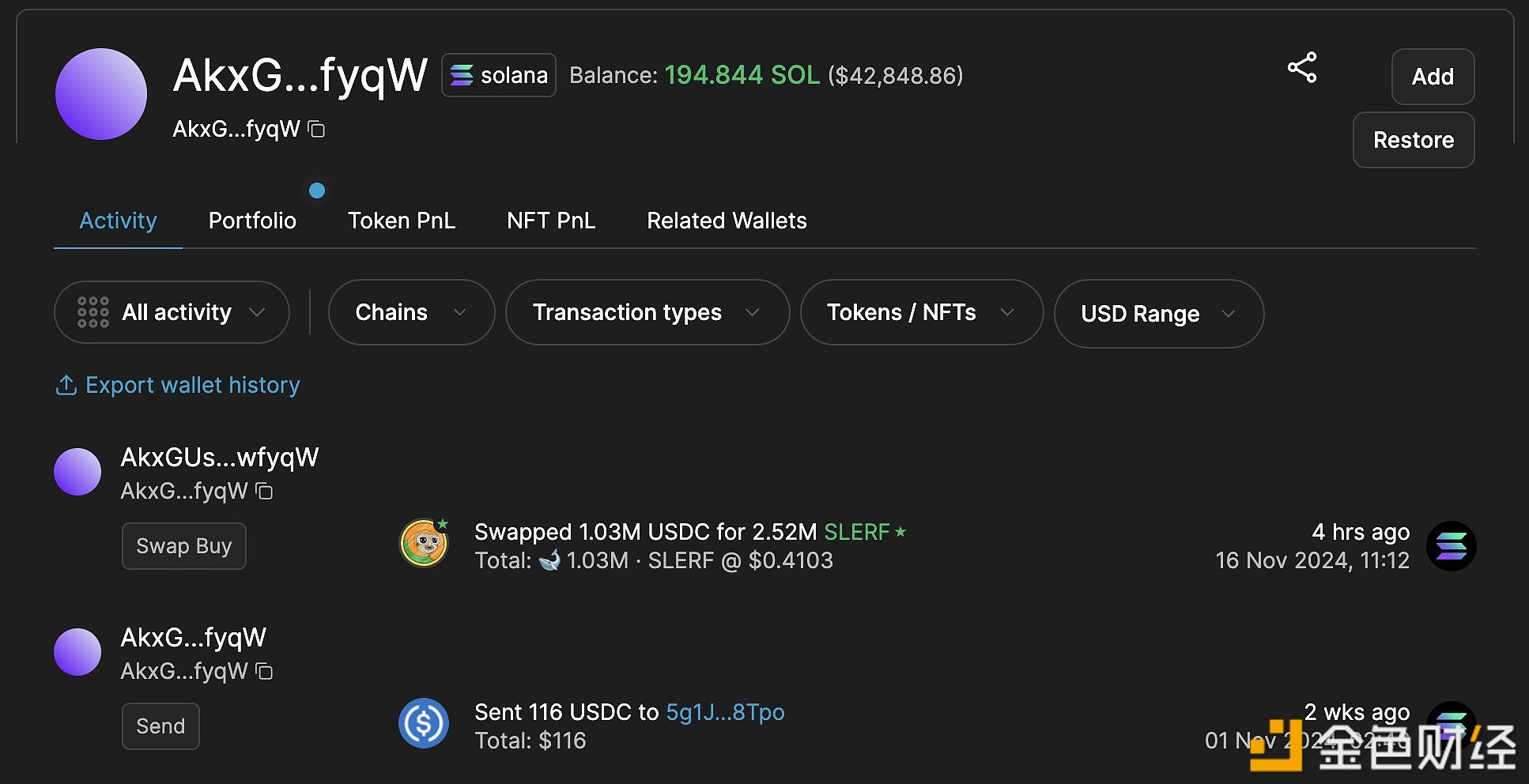
Task: Click the USDC coin icon
Action: click(424, 723)
